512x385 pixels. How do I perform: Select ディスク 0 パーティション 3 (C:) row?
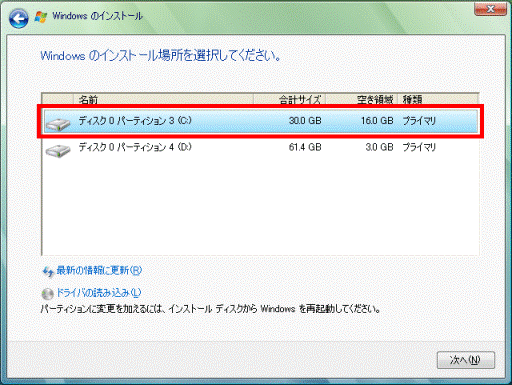tap(261, 121)
